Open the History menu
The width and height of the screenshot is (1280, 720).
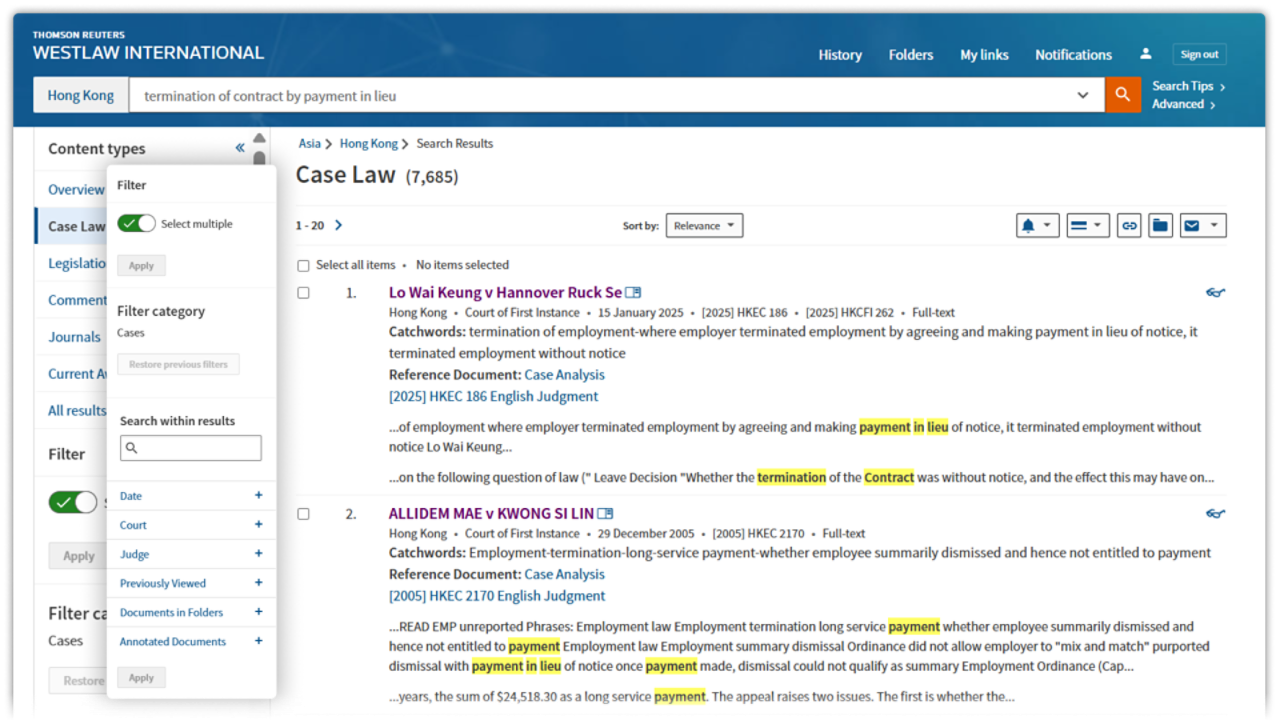[x=839, y=55]
